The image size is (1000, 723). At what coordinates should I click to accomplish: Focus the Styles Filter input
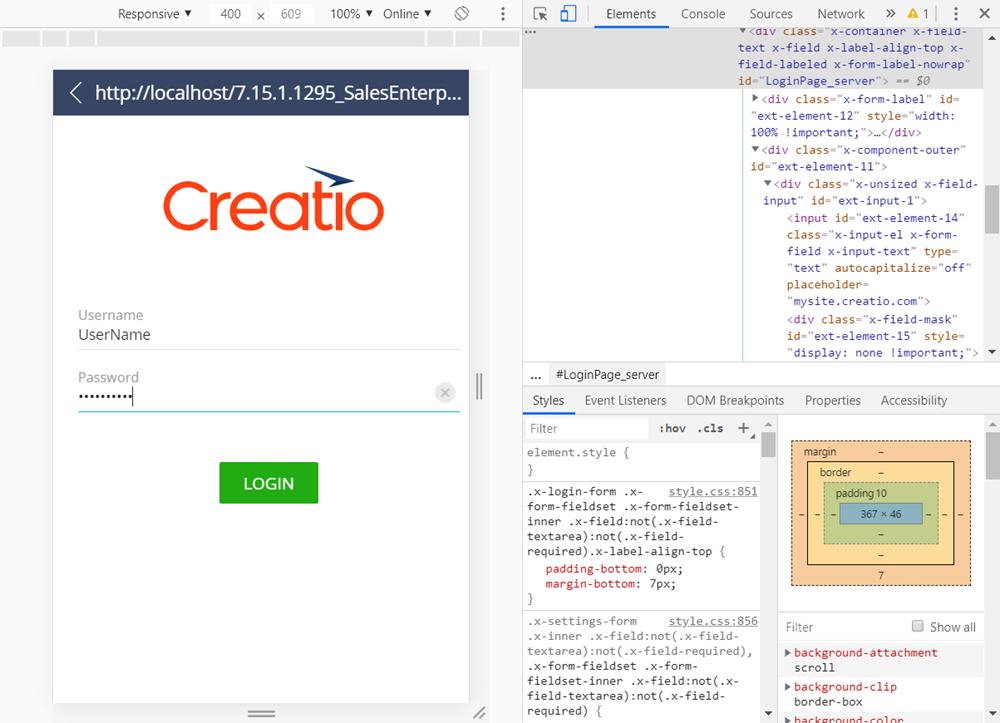tap(585, 428)
